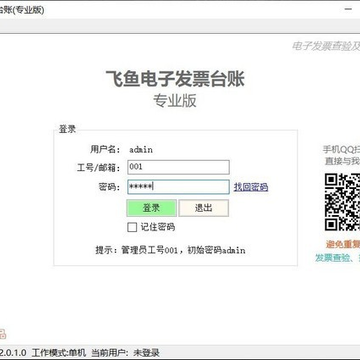This screenshot has height=360, width=360.
Task: Click the minimize window button
Action: point(348,10)
